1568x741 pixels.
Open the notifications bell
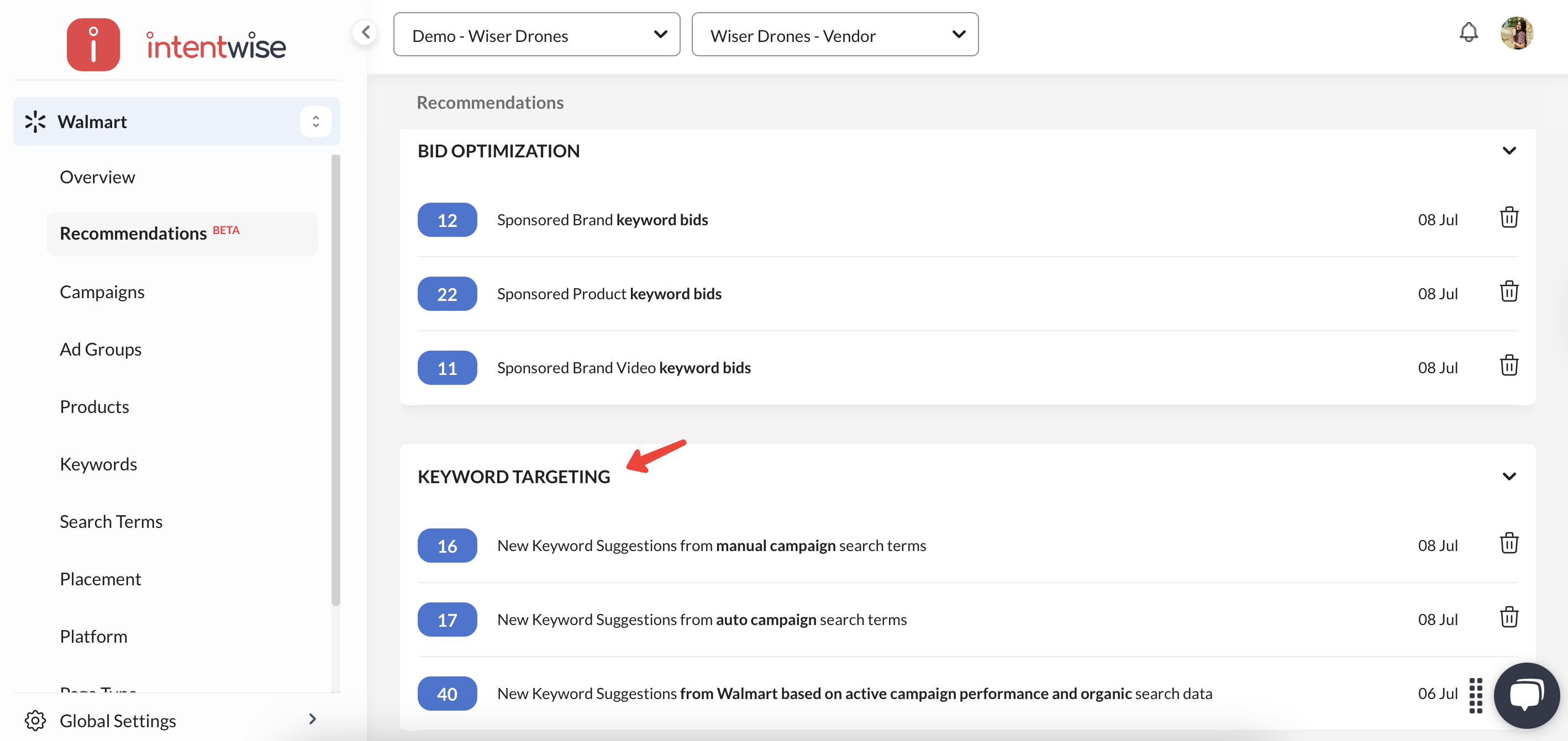click(1468, 32)
